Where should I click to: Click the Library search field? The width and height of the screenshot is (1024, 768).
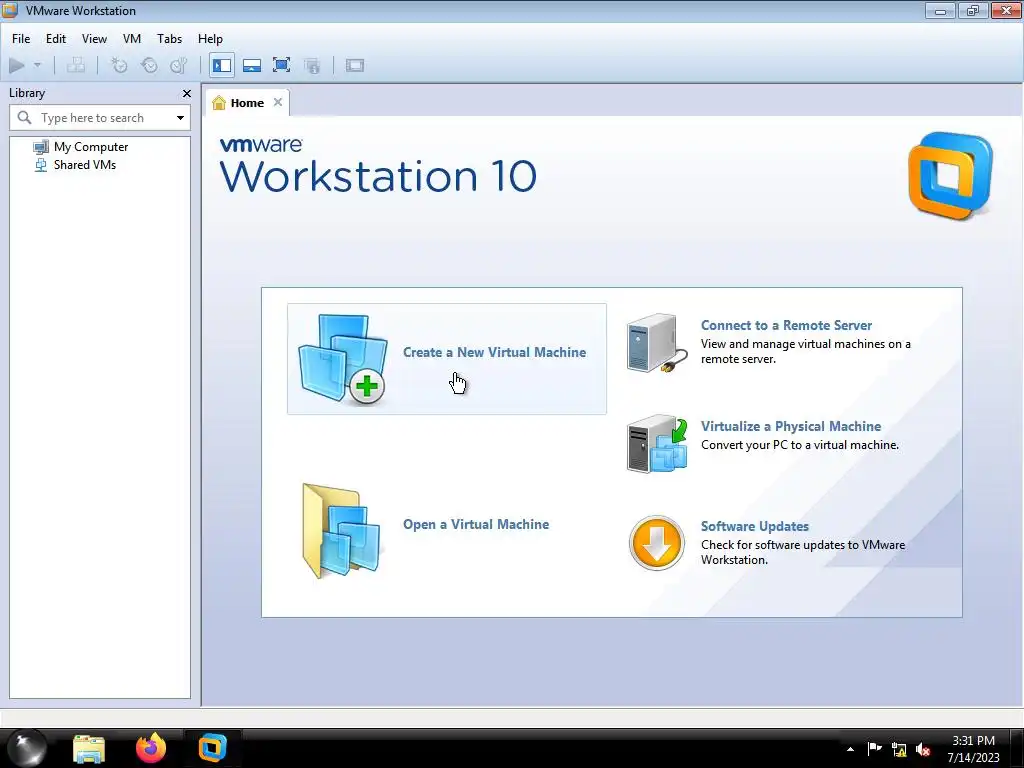tap(100, 118)
